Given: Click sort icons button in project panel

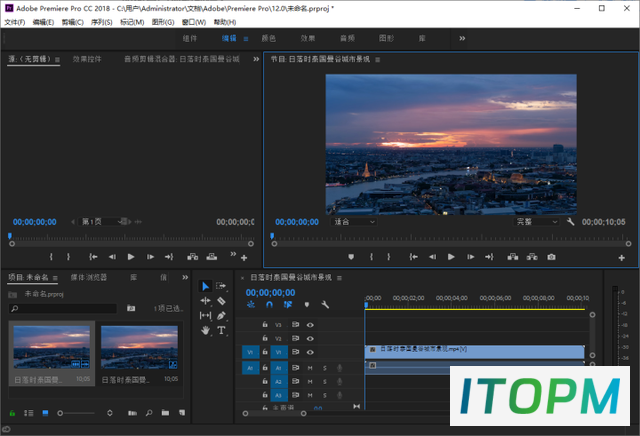Looking at the screenshot, I should (x=109, y=413).
